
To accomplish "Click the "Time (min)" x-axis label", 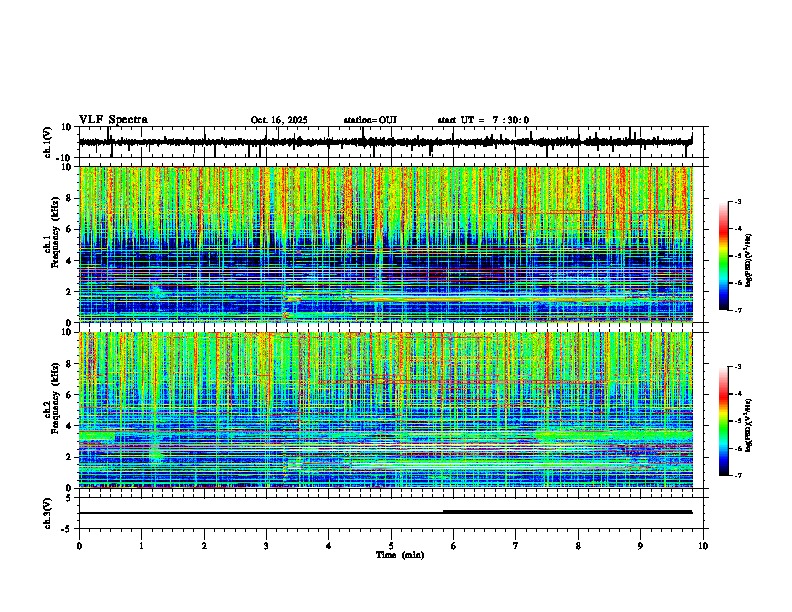I will click(x=400, y=555).
